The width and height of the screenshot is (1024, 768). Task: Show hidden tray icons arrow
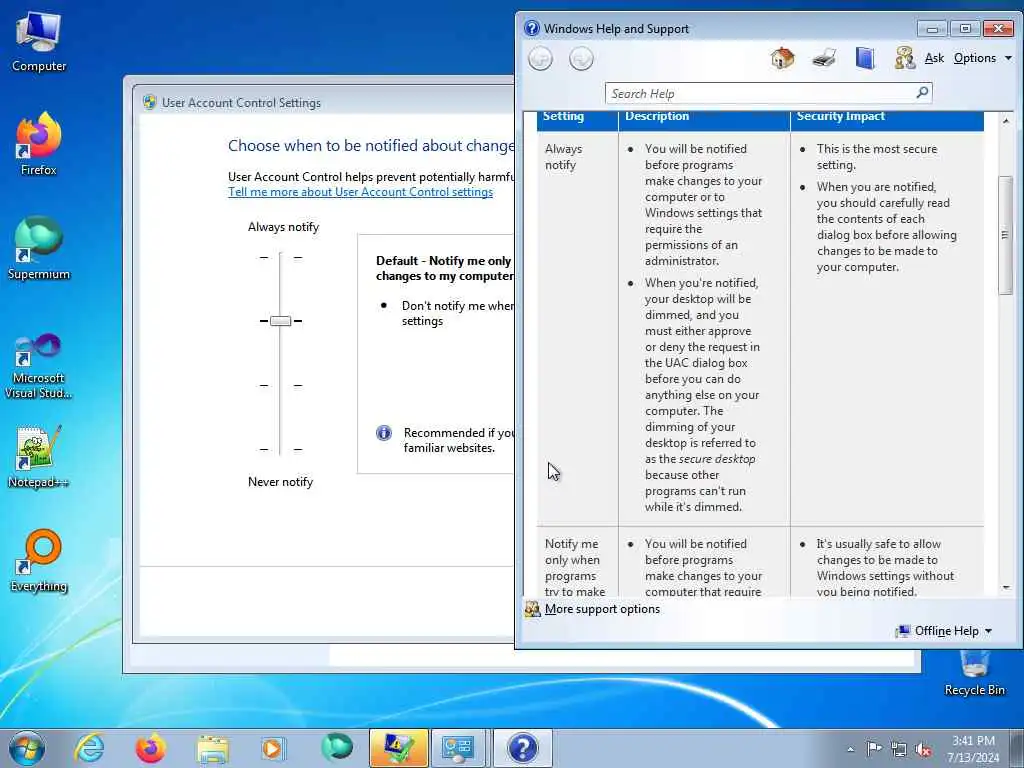click(x=850, y=749)
